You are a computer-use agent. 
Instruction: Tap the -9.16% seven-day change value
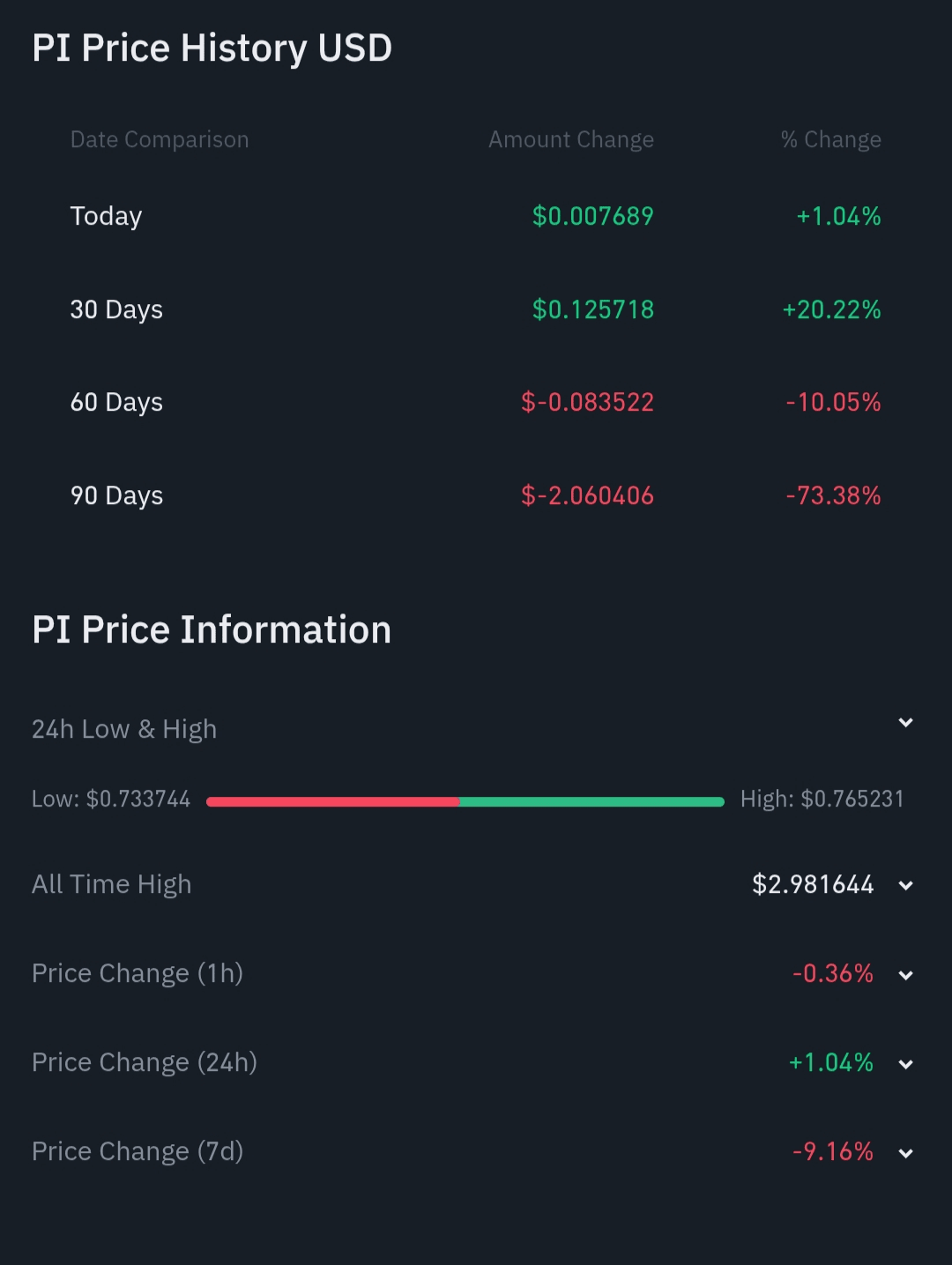[x=832, y=1151]
